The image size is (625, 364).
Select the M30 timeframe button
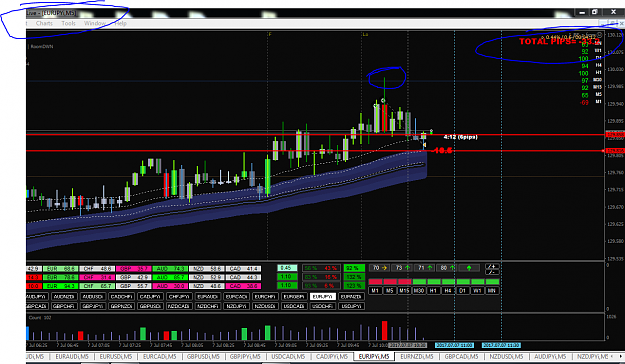(x=419, y=291)
